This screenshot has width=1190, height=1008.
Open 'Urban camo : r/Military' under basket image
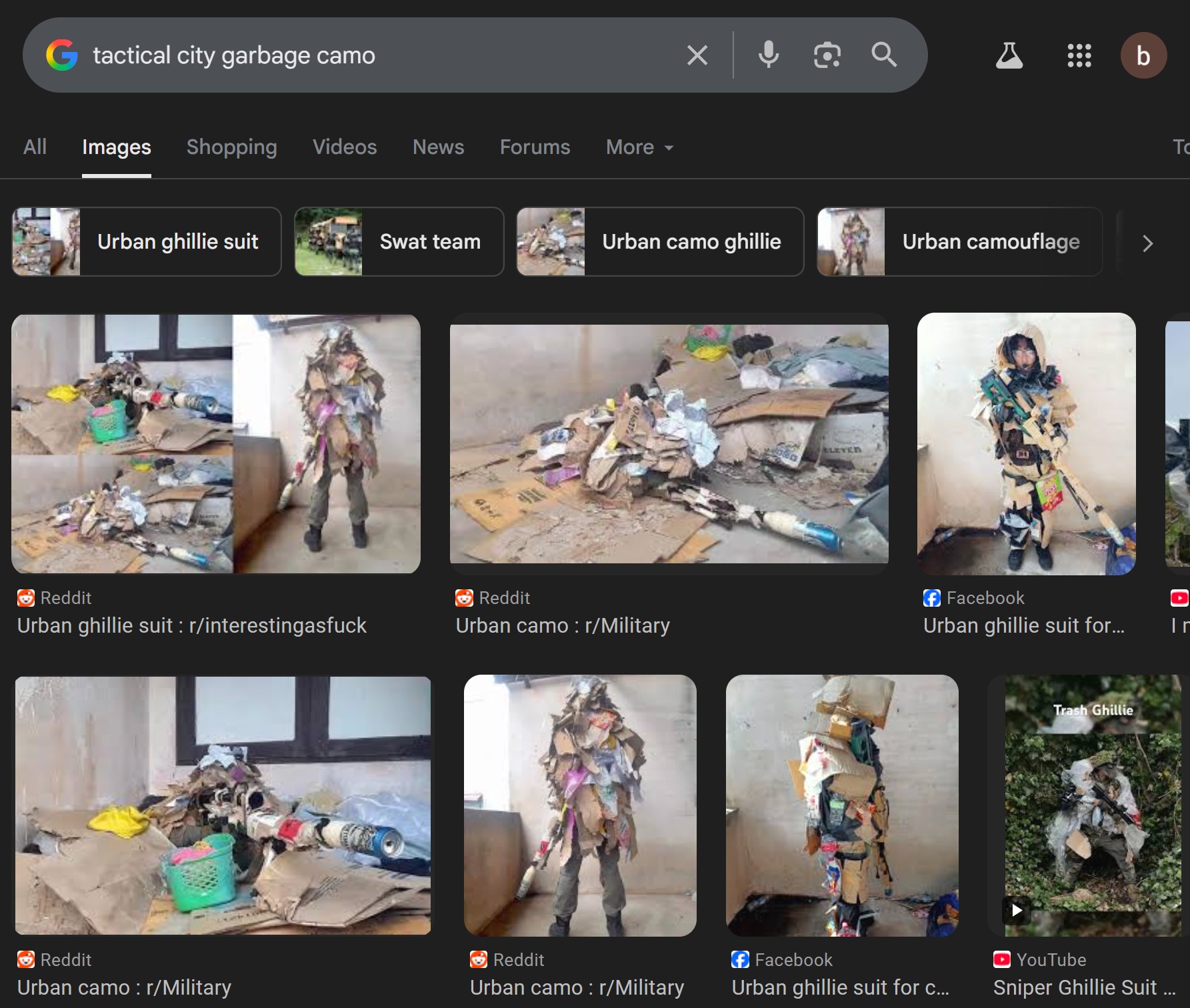(124, 987)
